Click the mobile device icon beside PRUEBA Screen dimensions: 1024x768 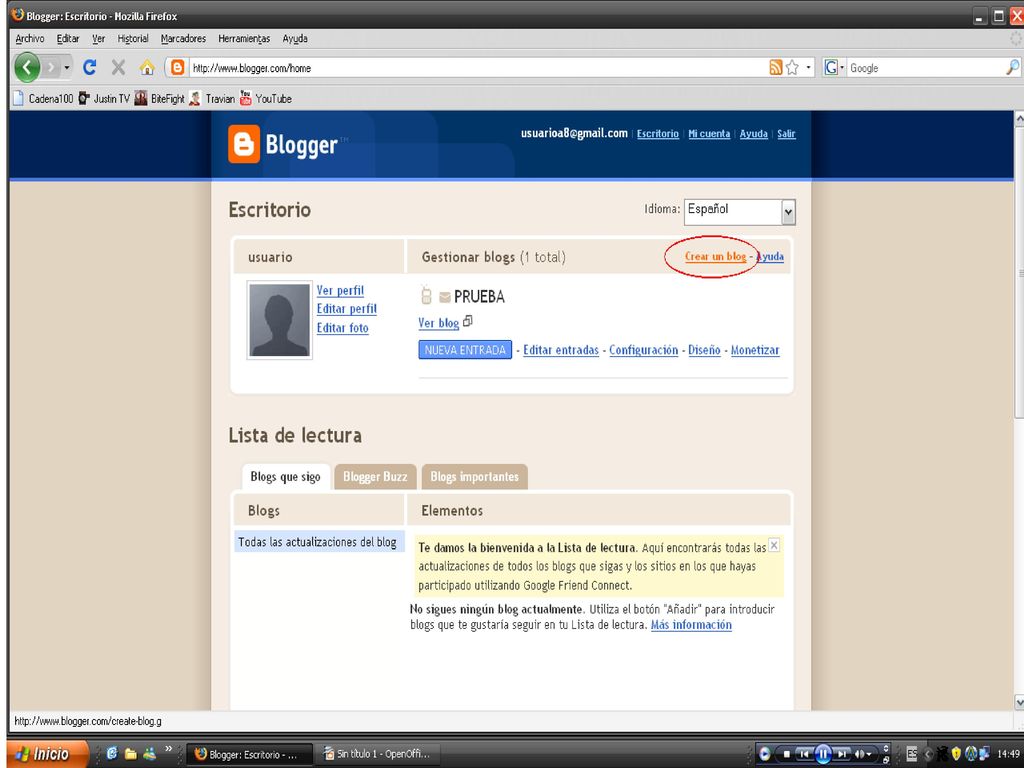[426, 296]
